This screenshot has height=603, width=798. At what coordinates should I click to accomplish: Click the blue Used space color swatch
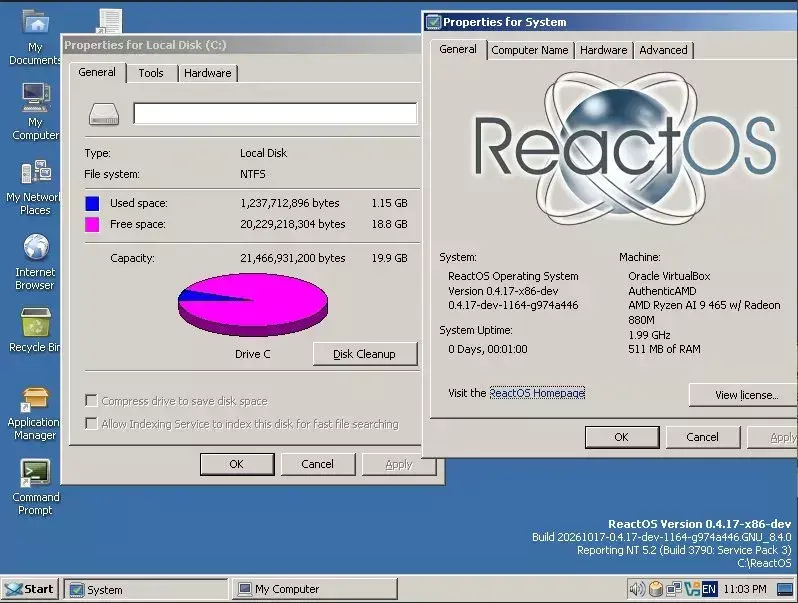click(x=92, y=203)
